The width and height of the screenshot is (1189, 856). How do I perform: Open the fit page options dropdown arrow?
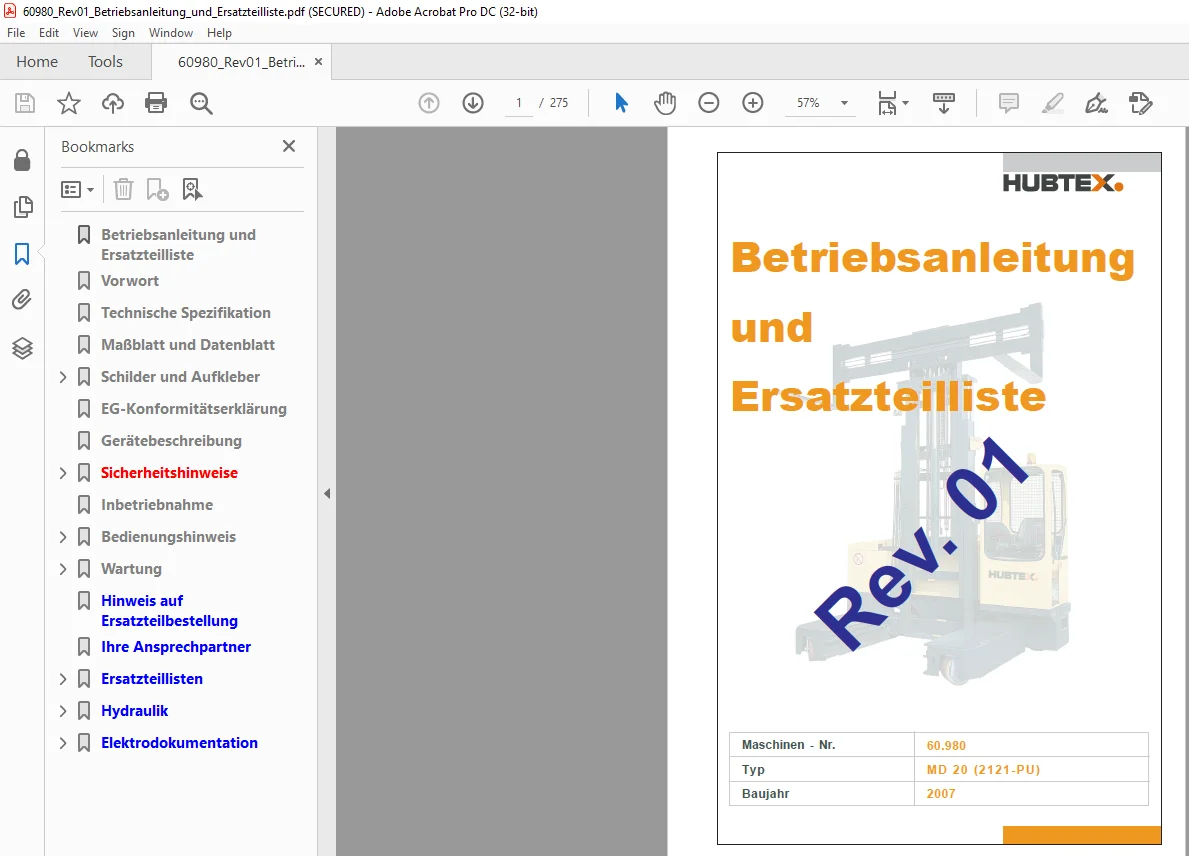click(x=905, y=103)
